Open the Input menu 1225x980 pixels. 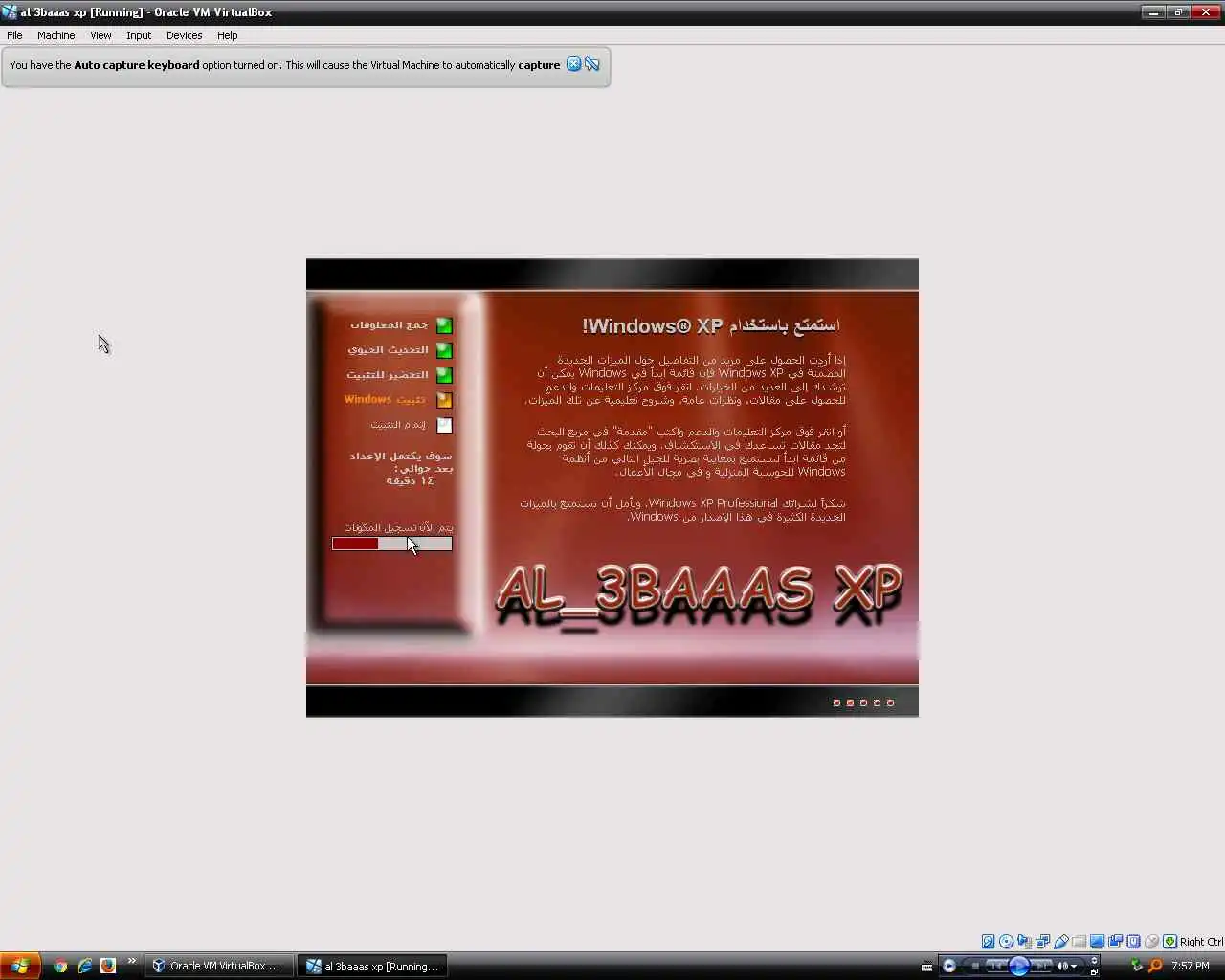139,35
